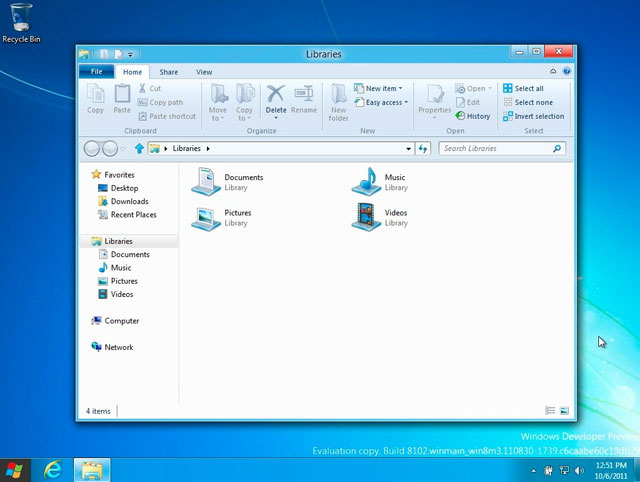640x482 pixels.
Task: Click the Cut scissors command
Action: click(150, 88)
